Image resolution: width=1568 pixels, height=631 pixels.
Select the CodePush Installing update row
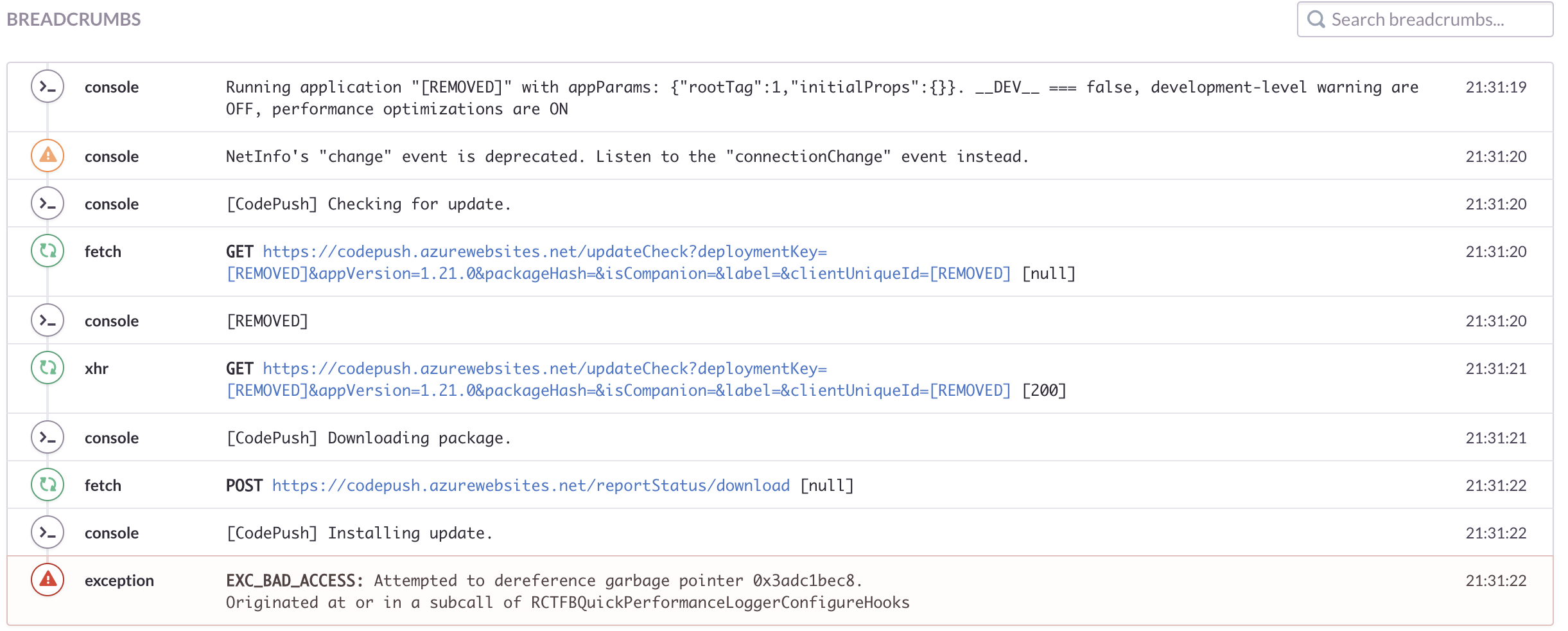point(771,532)
